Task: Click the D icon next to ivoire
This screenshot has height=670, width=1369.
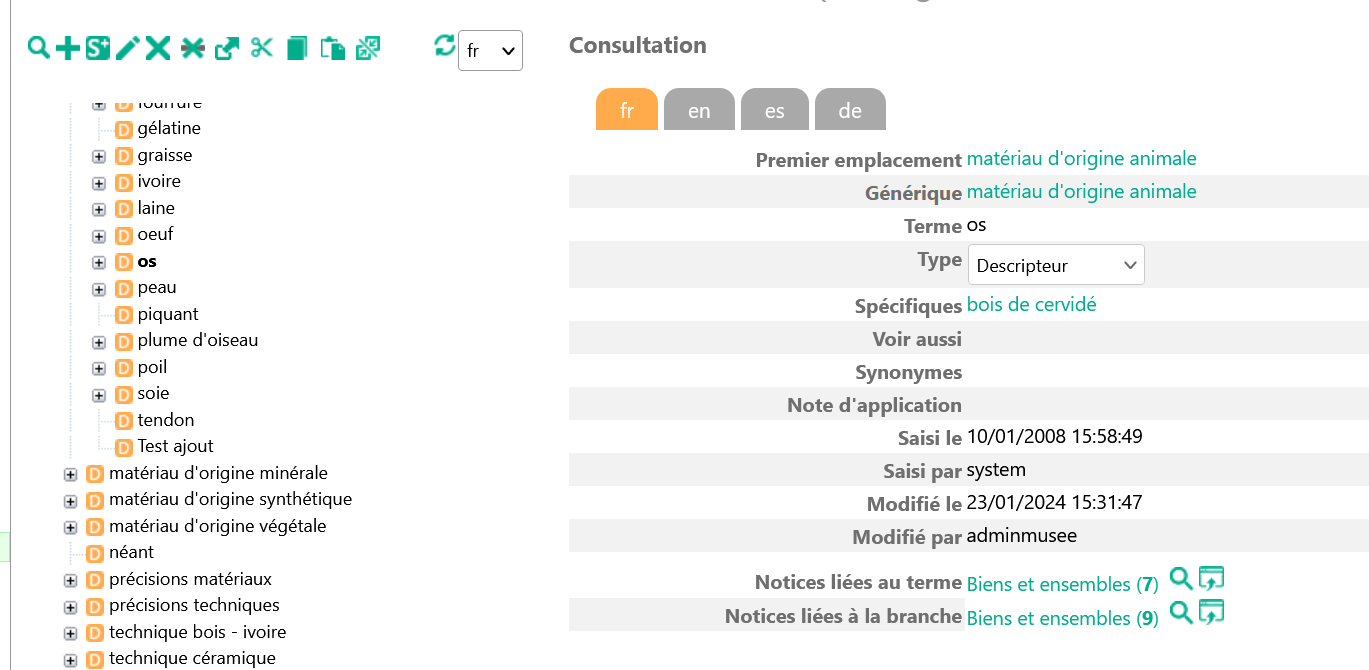Action: coord(124,182)
